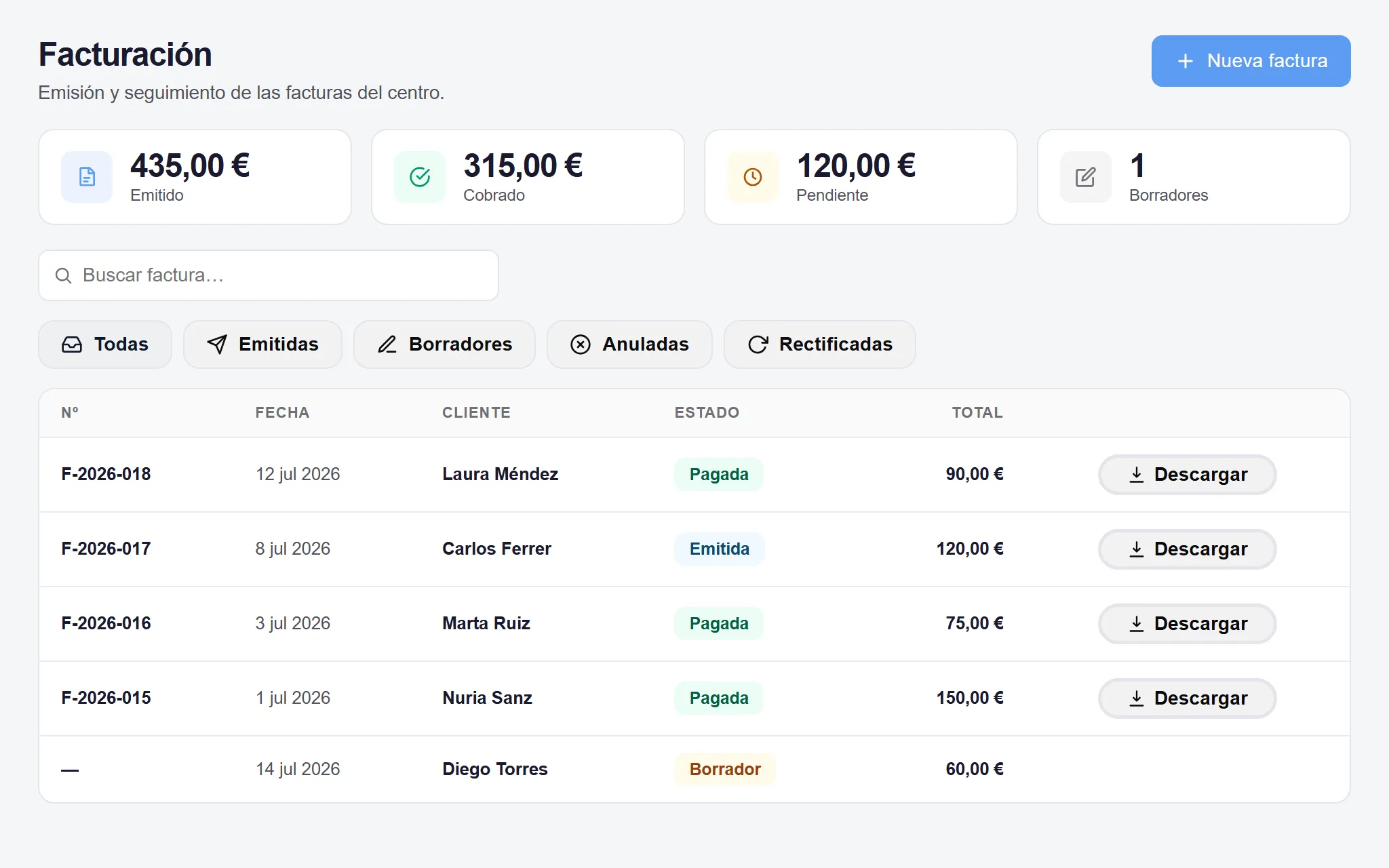Click the dash in Diego Torres's number cell
The image size is (1389, 868).
coord(70,770)
